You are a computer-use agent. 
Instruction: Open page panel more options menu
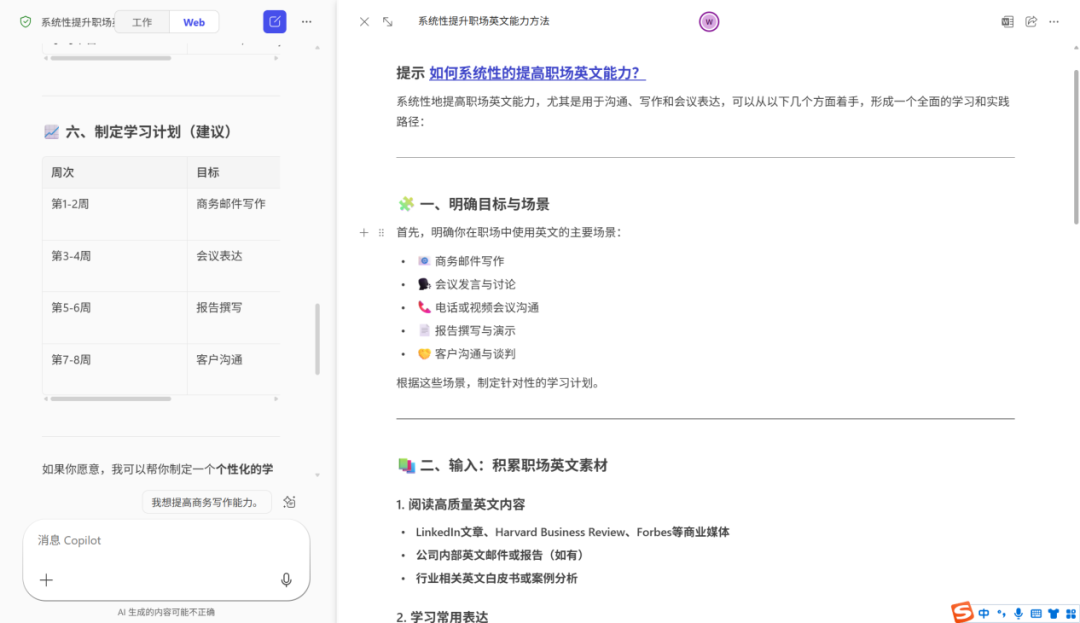tap(1054, 21)
